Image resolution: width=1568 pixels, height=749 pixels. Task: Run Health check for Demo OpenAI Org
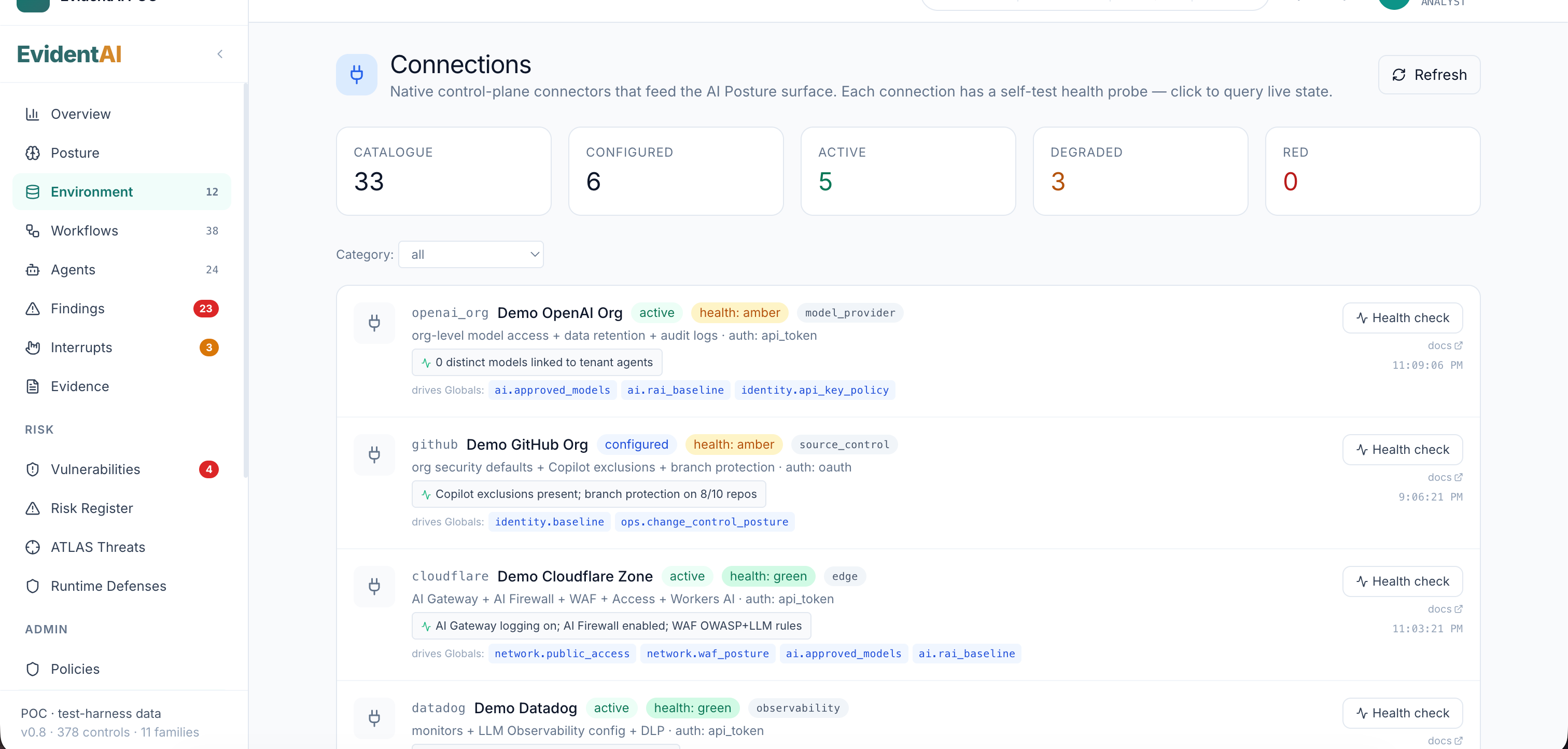point(1403,318)
